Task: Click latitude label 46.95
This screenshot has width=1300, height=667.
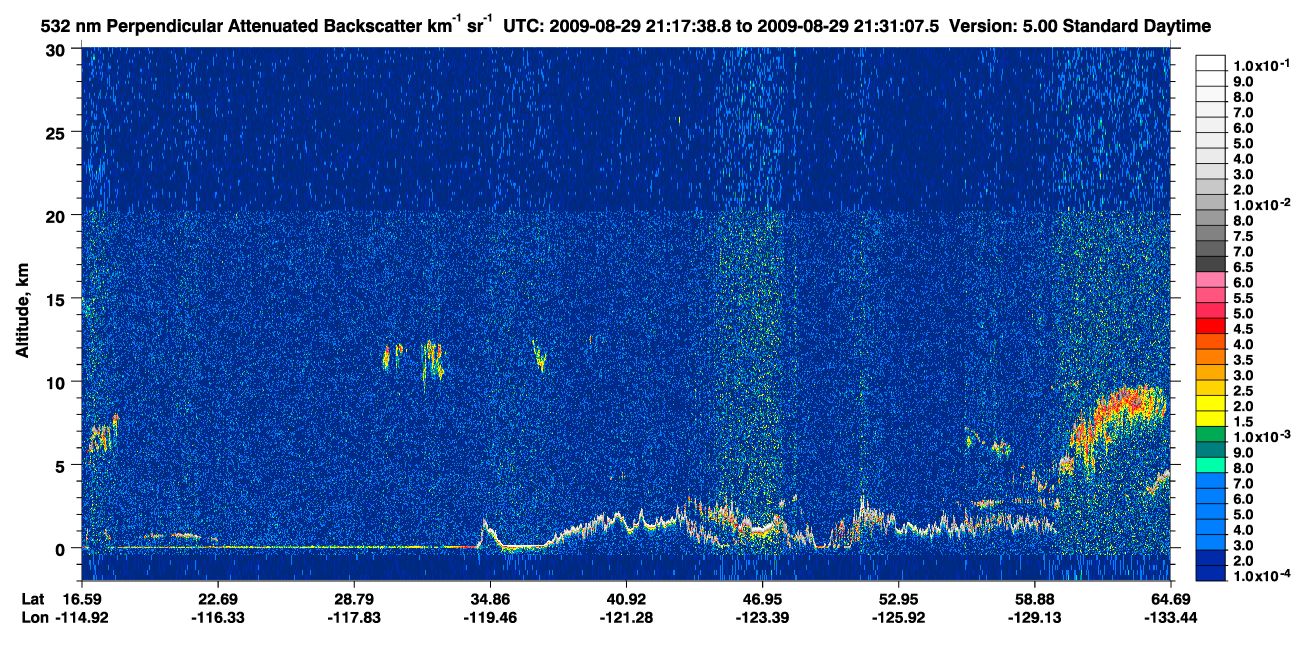Action: (762, 599)
